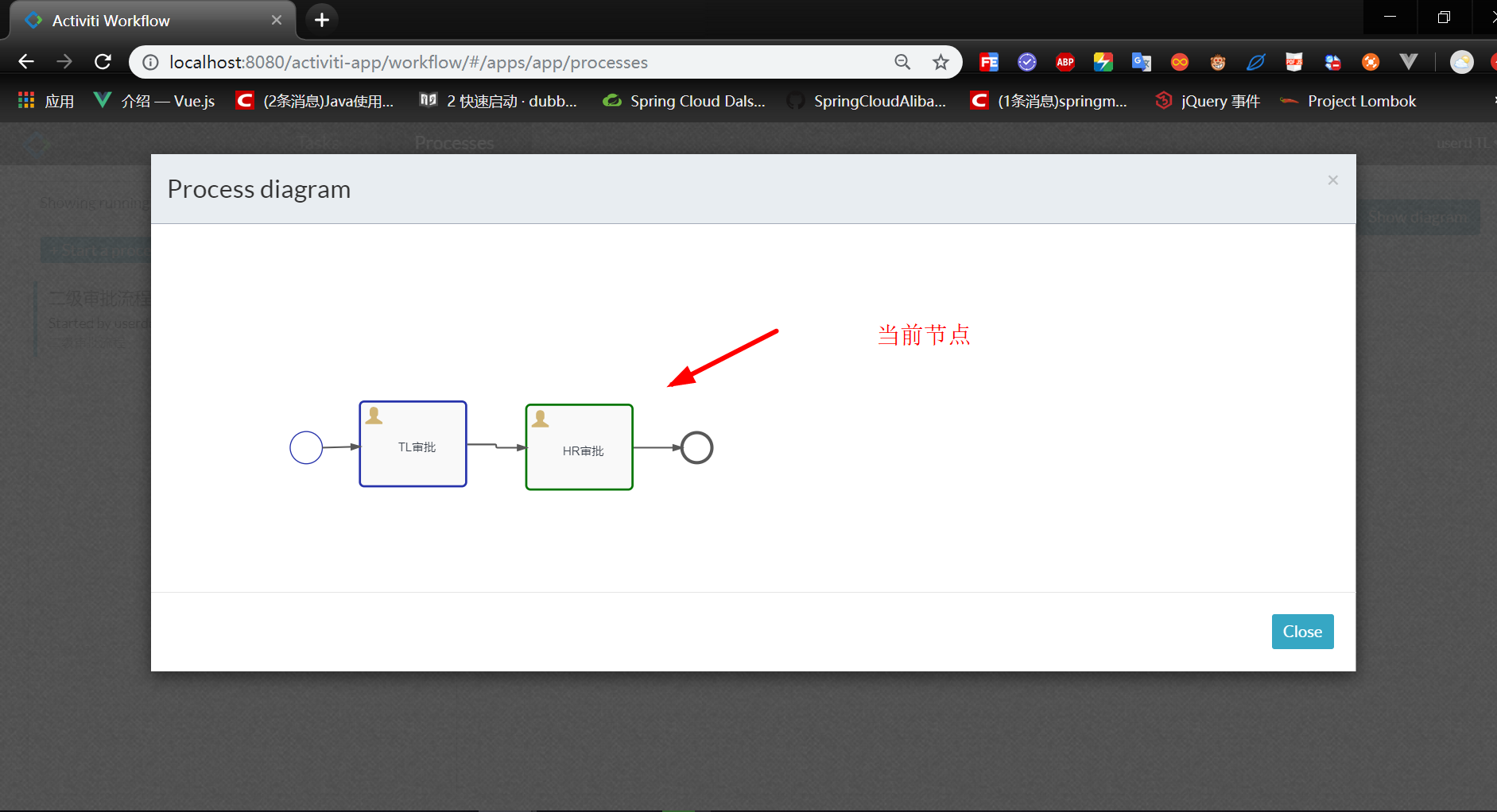1497x812 pixels.
Task: Open the 介绍 — Vue.js bookmark
Action: click(x=154, y=101)
